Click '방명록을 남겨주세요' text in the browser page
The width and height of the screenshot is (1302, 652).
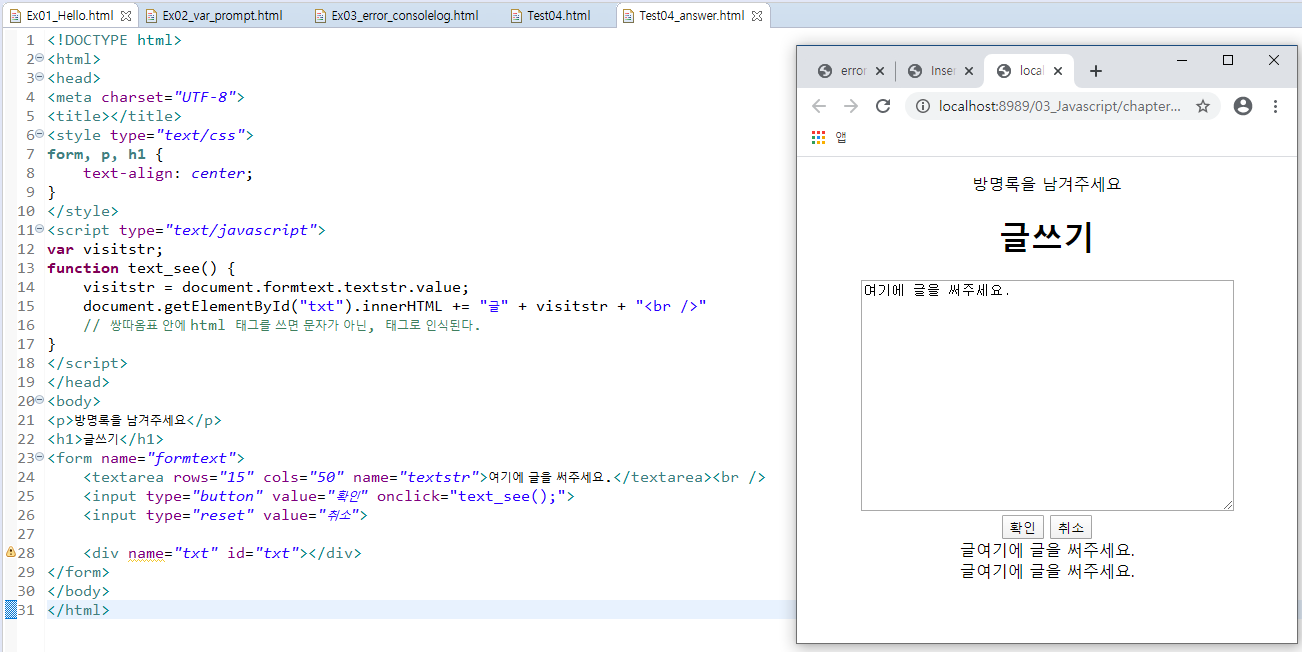click(1047, 184)
